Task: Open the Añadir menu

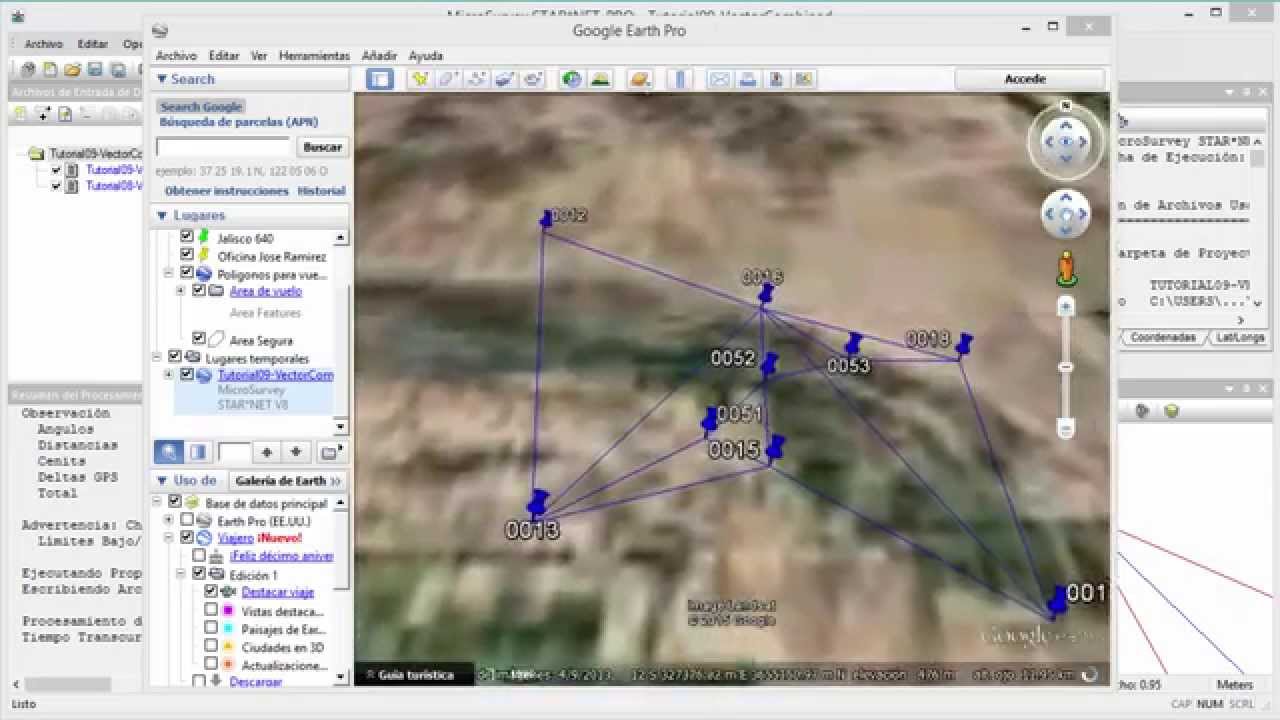Action: coord(380,56)
